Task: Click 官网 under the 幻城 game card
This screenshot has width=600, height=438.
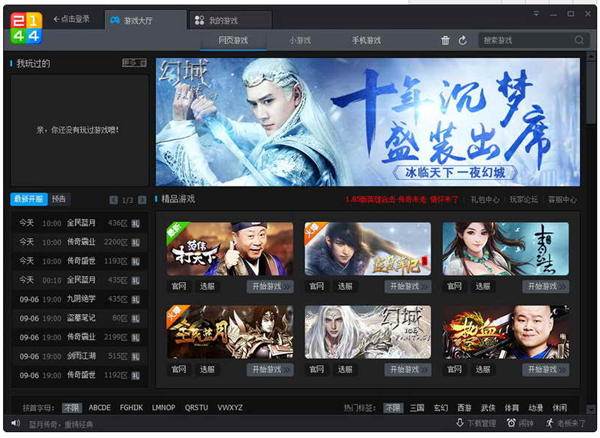Action: [316, 370]
